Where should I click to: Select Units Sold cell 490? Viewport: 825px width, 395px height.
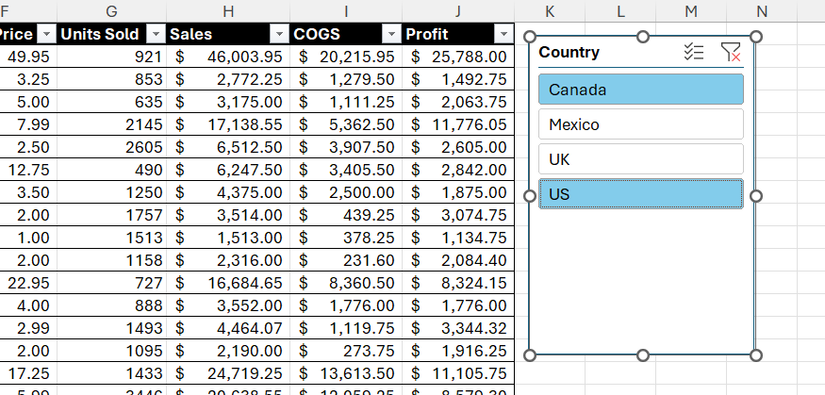(112, 170)
